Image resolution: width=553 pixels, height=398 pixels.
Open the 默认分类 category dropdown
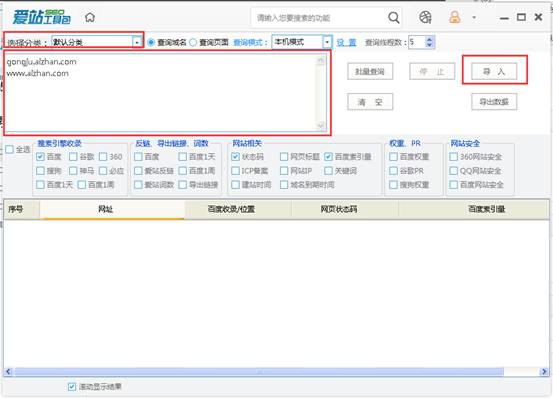137,42
